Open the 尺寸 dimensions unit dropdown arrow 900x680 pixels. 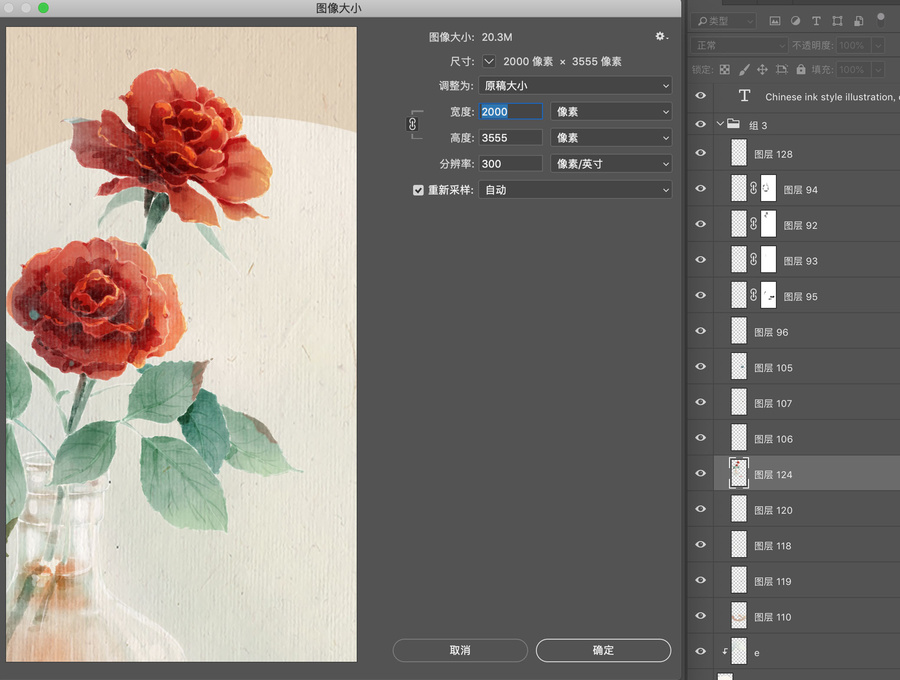(488, 61)
